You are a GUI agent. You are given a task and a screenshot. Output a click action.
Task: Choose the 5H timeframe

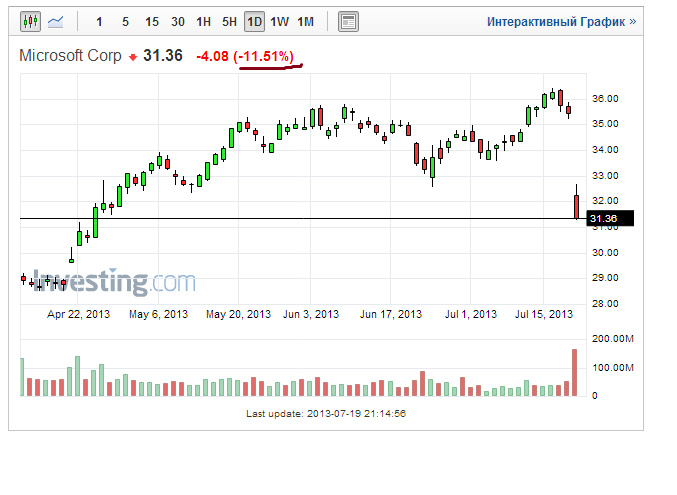pyautogui.click(x=229, y=22)
